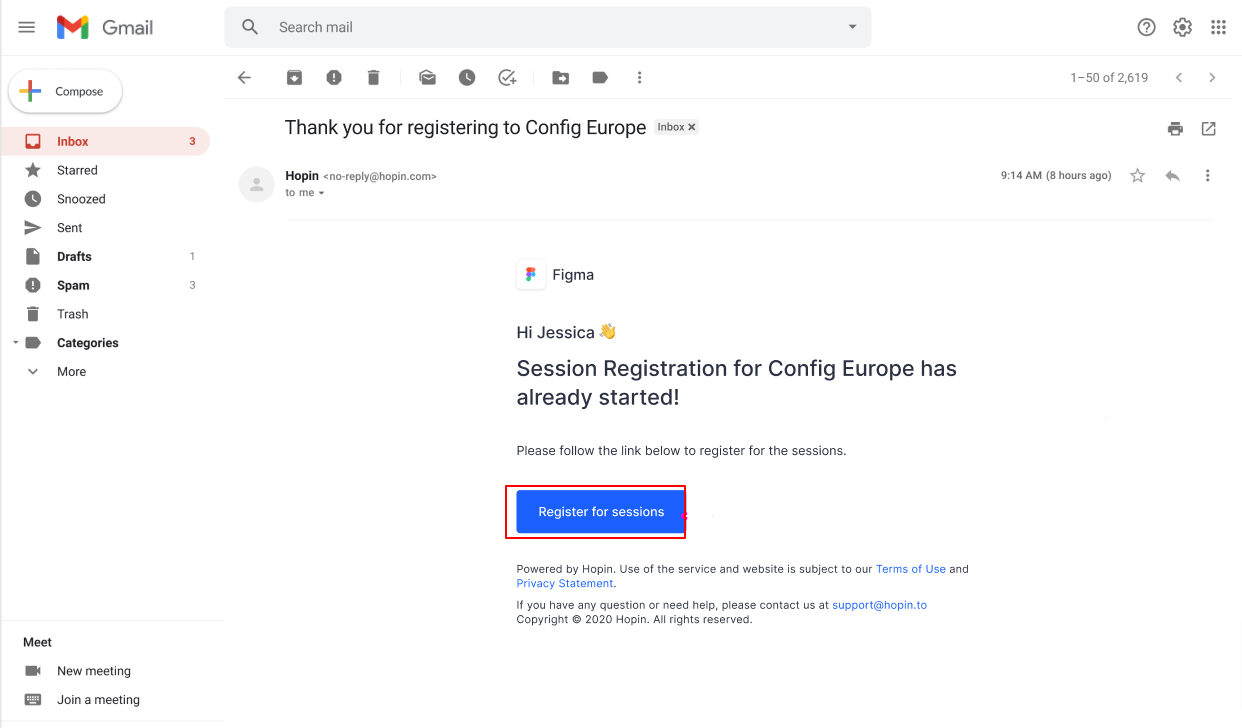
Task: Archive this email using the toolbar icon
Action: [x=294, y=77]
